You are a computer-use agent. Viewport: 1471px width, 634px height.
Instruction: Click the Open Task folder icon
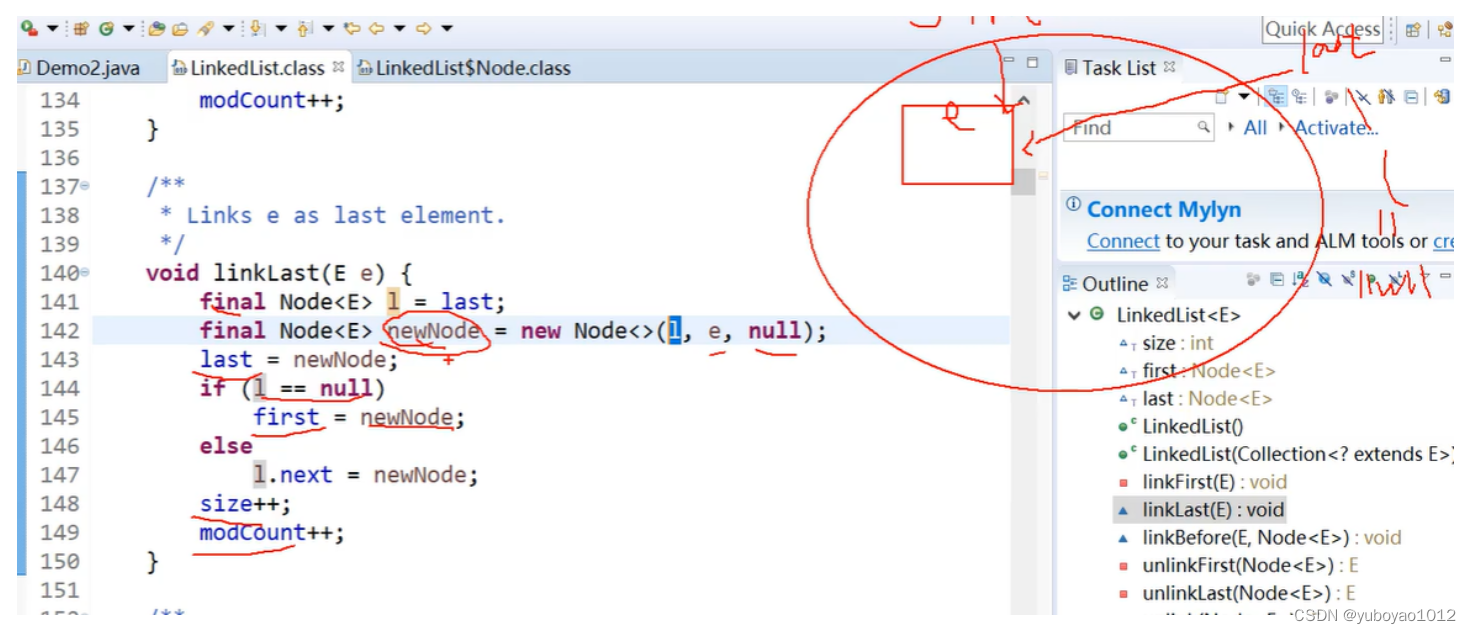tap(181, 28)
